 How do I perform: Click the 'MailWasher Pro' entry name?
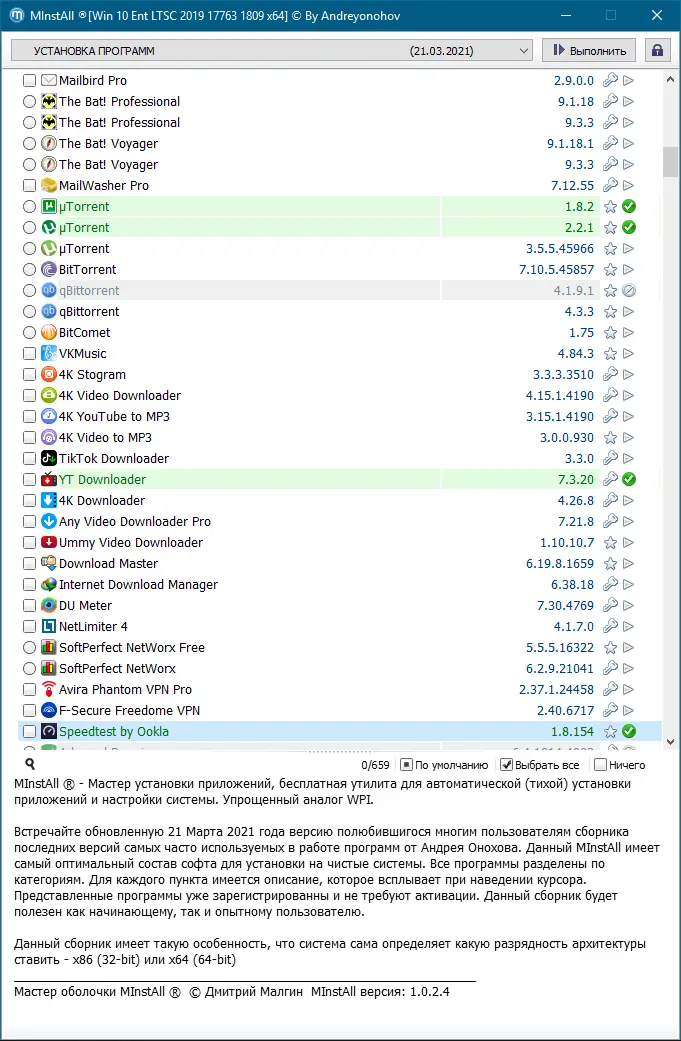coord(104,185)
